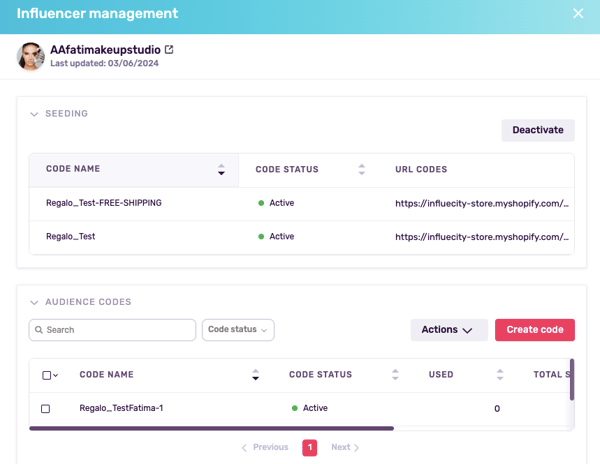Collapse the Audience Codes section

pos(35,302)
